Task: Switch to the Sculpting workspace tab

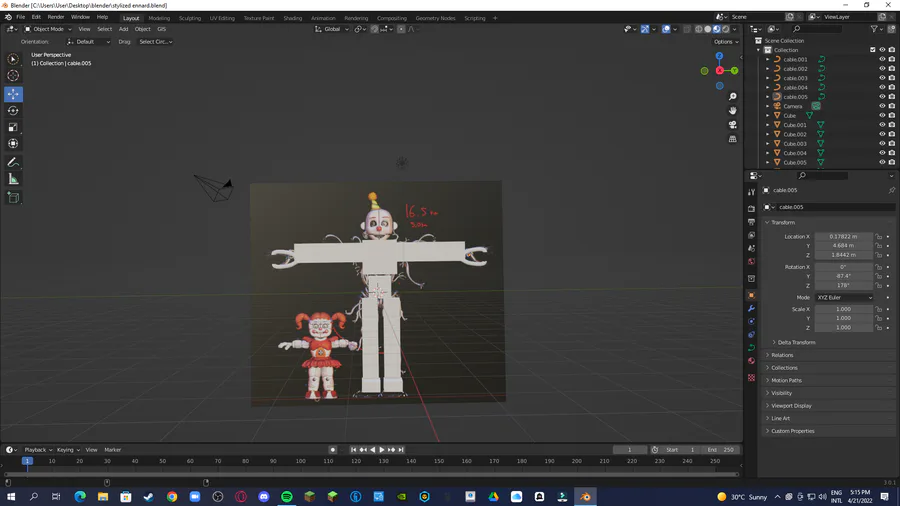Action: 189,18
